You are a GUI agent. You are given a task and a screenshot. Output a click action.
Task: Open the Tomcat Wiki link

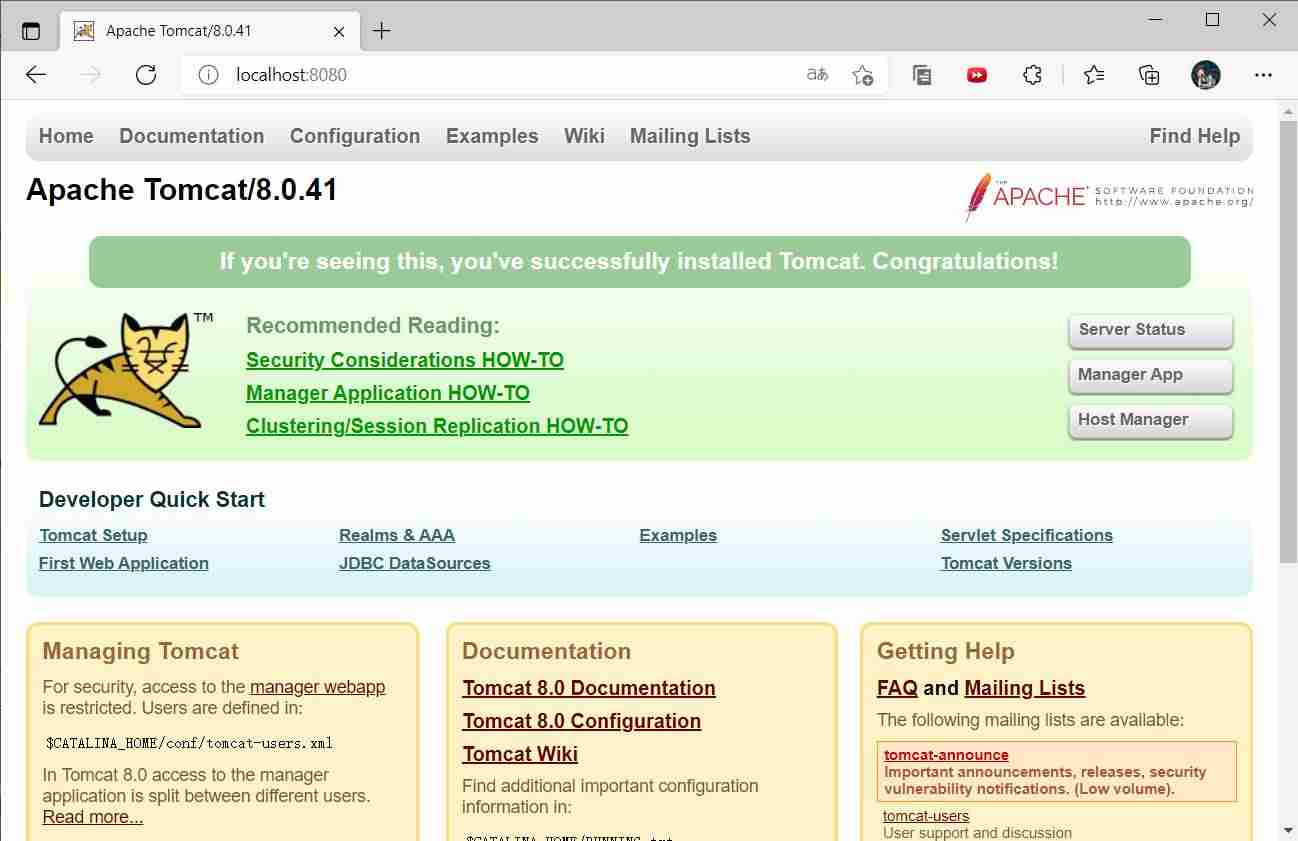point(520,754)
